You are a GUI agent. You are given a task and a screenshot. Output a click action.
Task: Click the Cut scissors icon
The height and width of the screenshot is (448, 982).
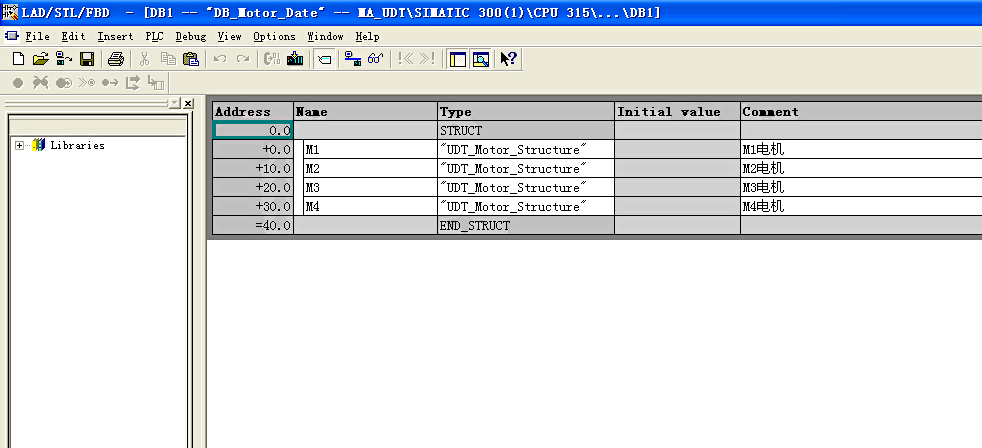(x=145, y=60)
